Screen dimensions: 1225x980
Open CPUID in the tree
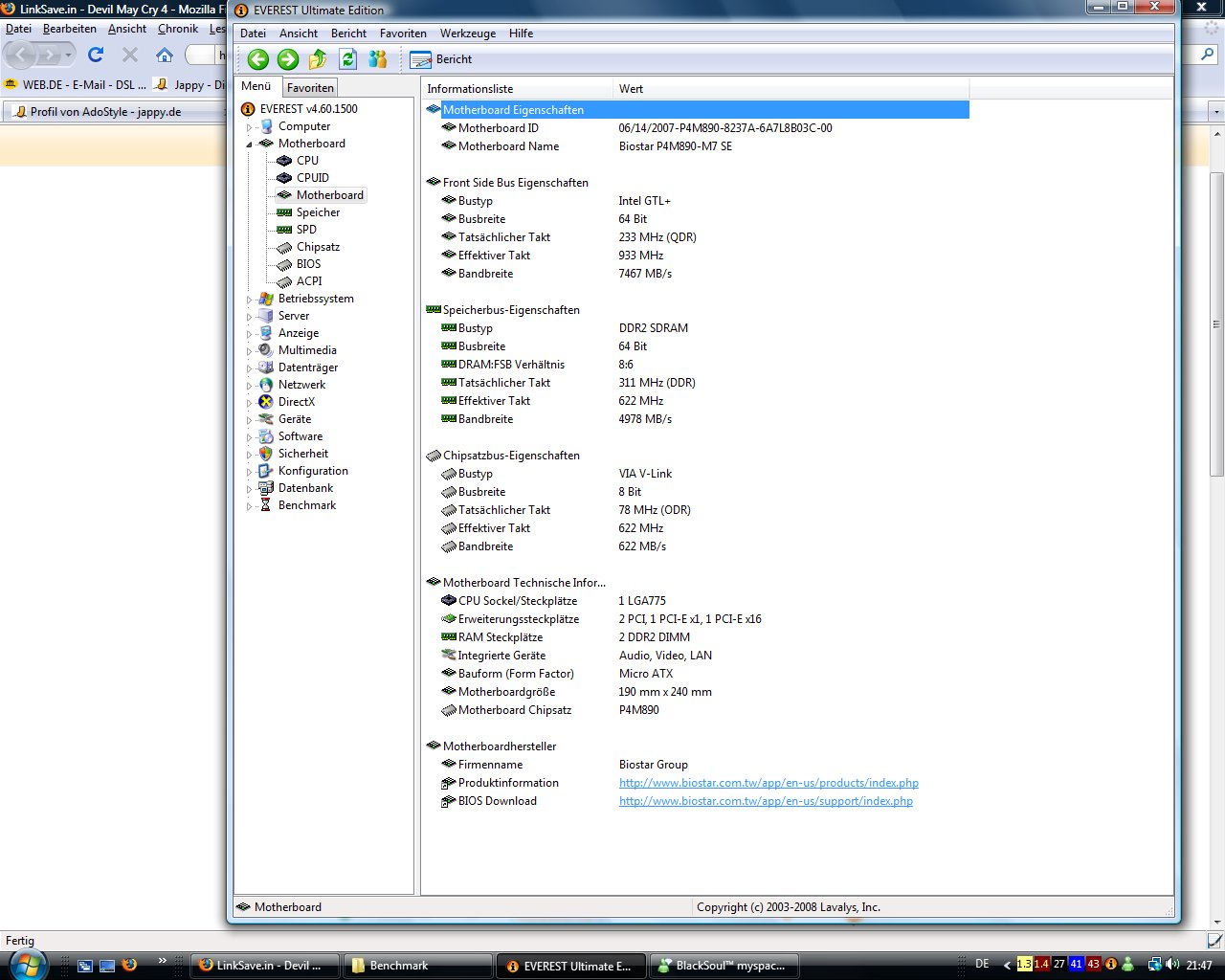(313, 178)
